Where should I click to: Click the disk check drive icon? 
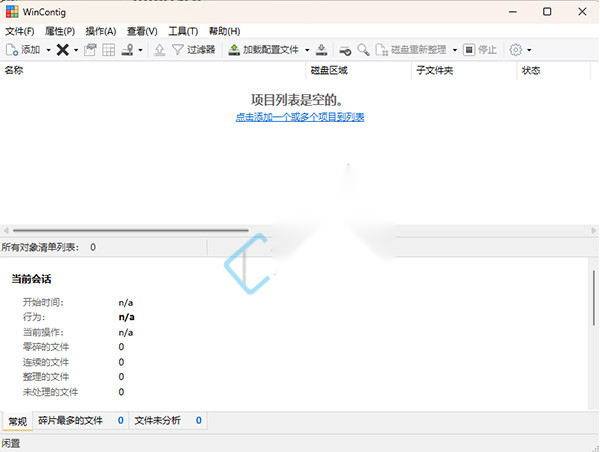[345, 50]
